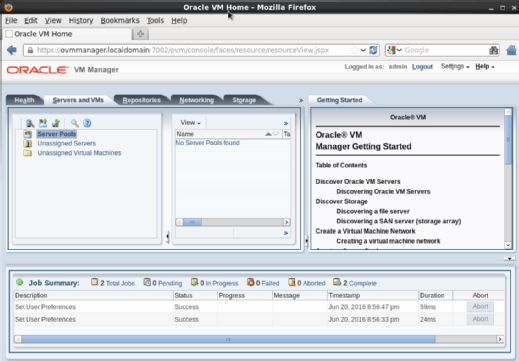Select the Getting Started tab
This screenshot has height=362, width=519.
point(339,100)
